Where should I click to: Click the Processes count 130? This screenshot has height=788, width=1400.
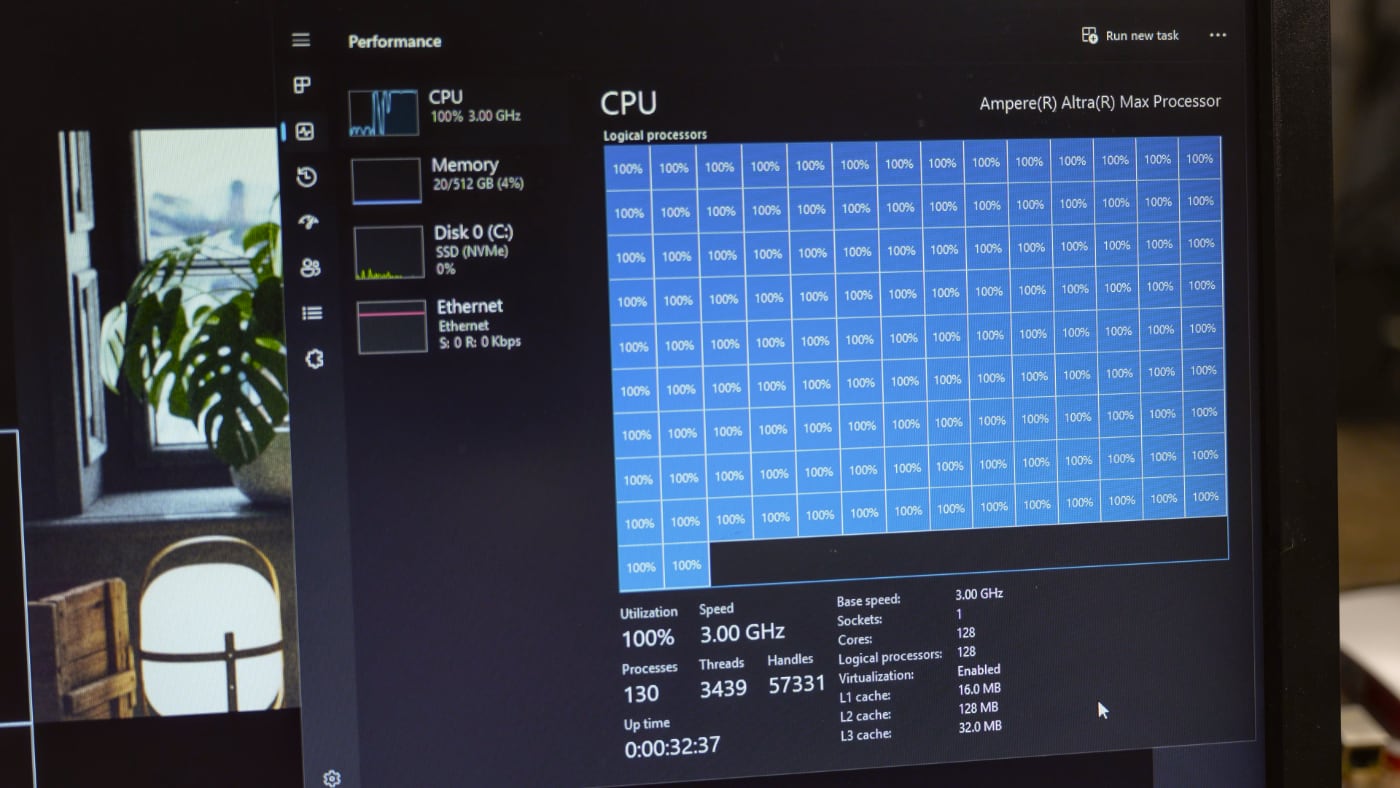tap(641, 693)
